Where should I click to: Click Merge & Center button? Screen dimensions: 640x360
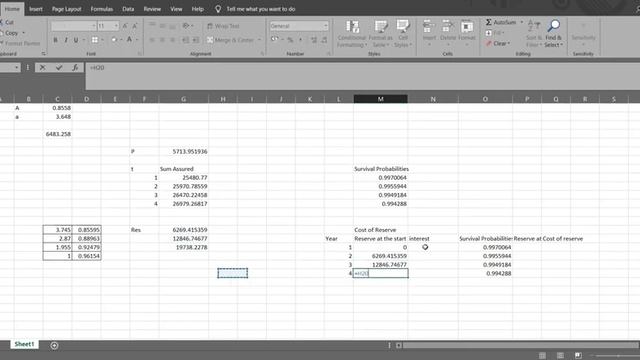[x=231, y=40]
